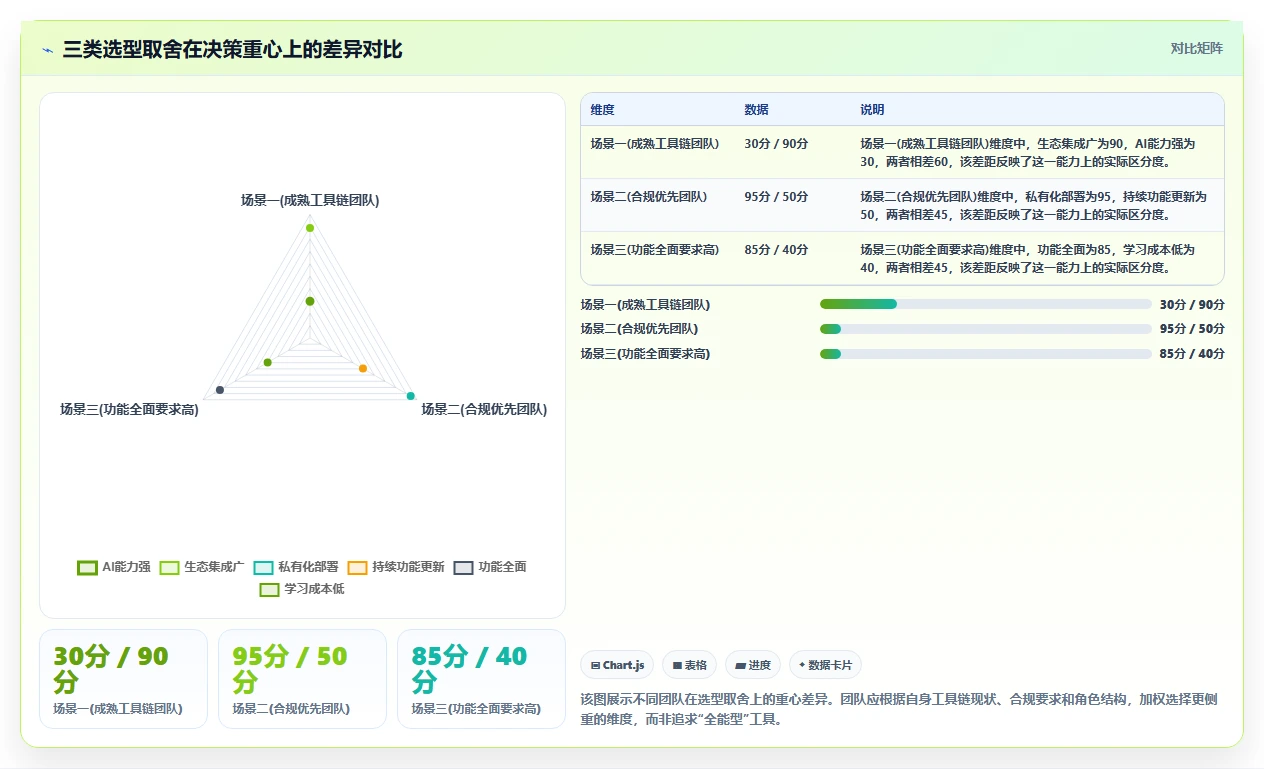Click 场景一 progress bar
This screenshot has height=769, width=1264.
click(986, 304)
